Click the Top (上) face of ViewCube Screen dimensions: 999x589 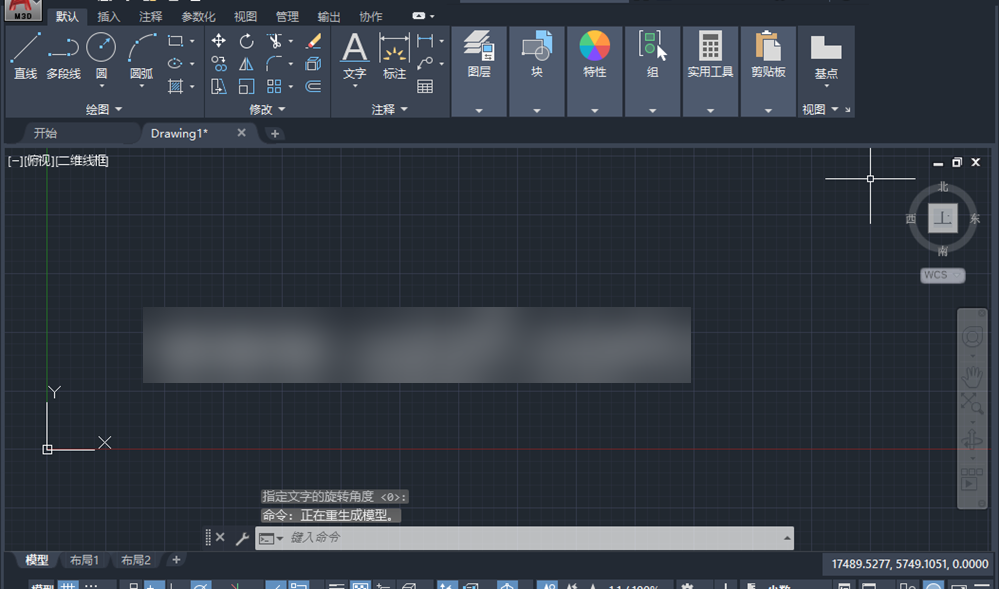coord(943,218)
